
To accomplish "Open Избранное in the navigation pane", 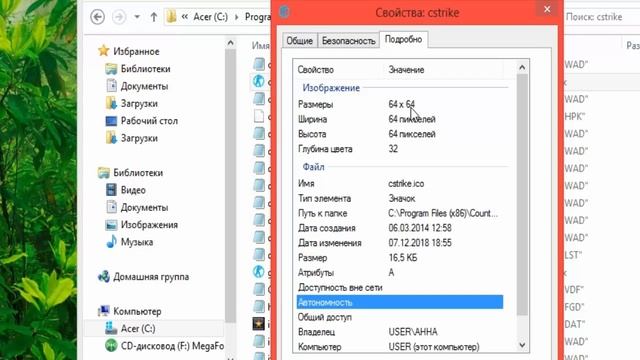I will coord(136,51).
